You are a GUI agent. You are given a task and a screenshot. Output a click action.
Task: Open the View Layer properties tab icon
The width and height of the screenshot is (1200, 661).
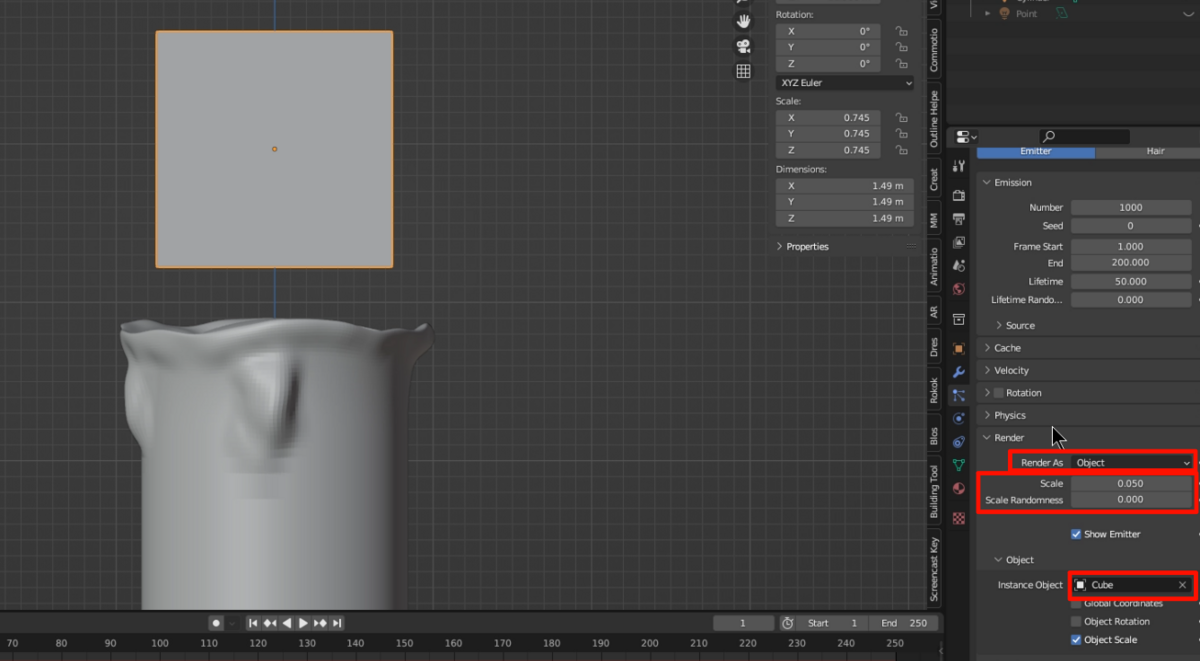[959, 242]
